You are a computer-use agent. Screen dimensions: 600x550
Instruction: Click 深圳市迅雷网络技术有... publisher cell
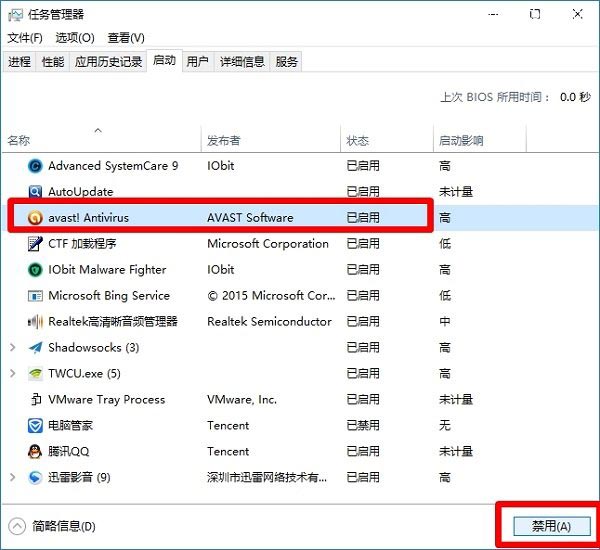(267, 477)
